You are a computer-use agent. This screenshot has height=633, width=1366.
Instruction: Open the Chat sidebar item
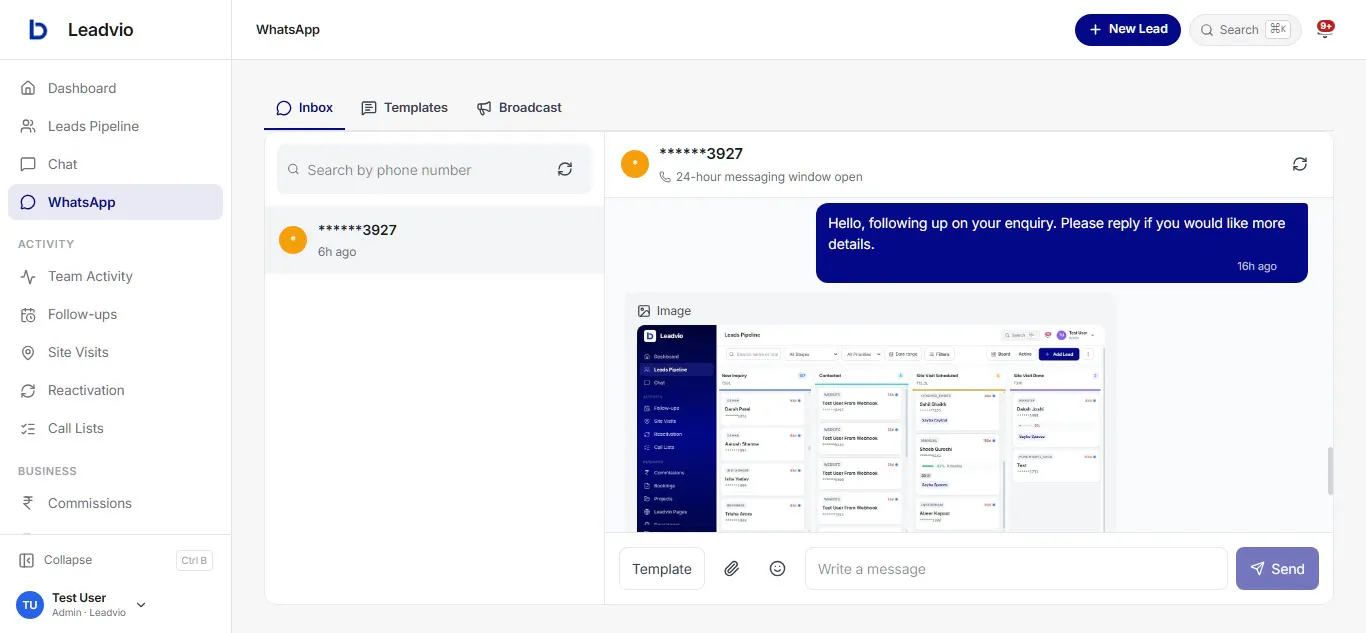click(x=115, y=164)
